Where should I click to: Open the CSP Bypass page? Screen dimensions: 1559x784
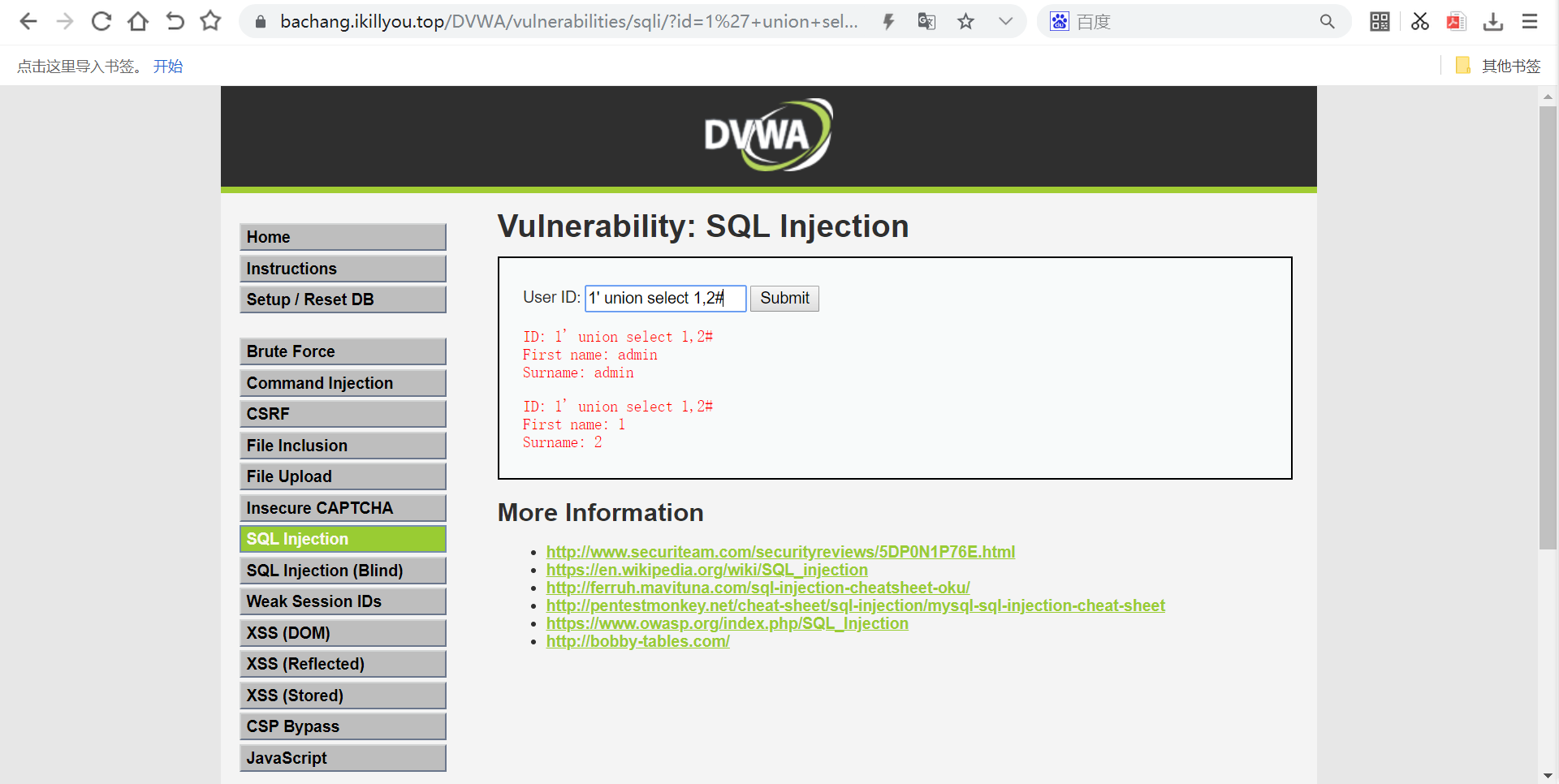(x=343, y=726)
